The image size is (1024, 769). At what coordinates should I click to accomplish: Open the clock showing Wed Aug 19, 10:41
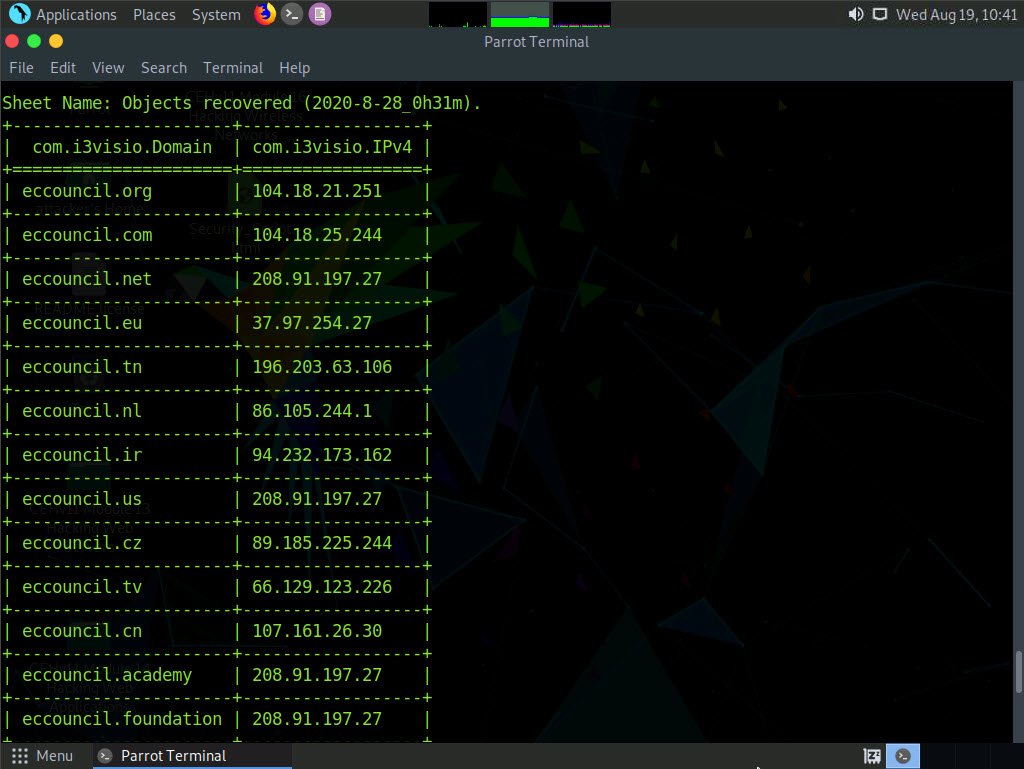pos(957,14)
